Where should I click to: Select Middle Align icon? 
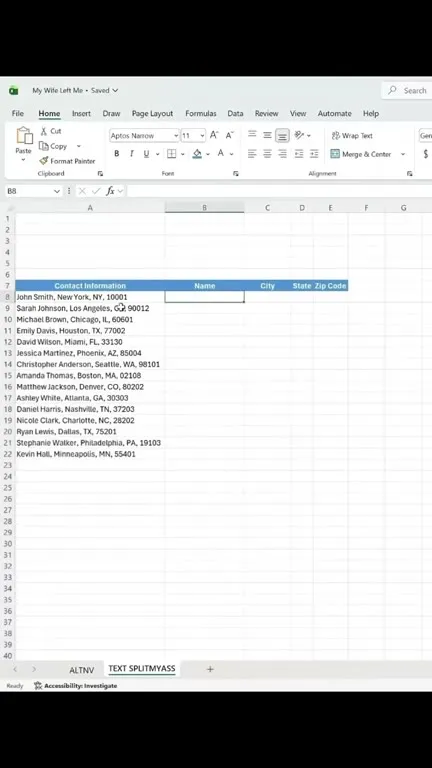pyautogui.click(x=267, y=135)
